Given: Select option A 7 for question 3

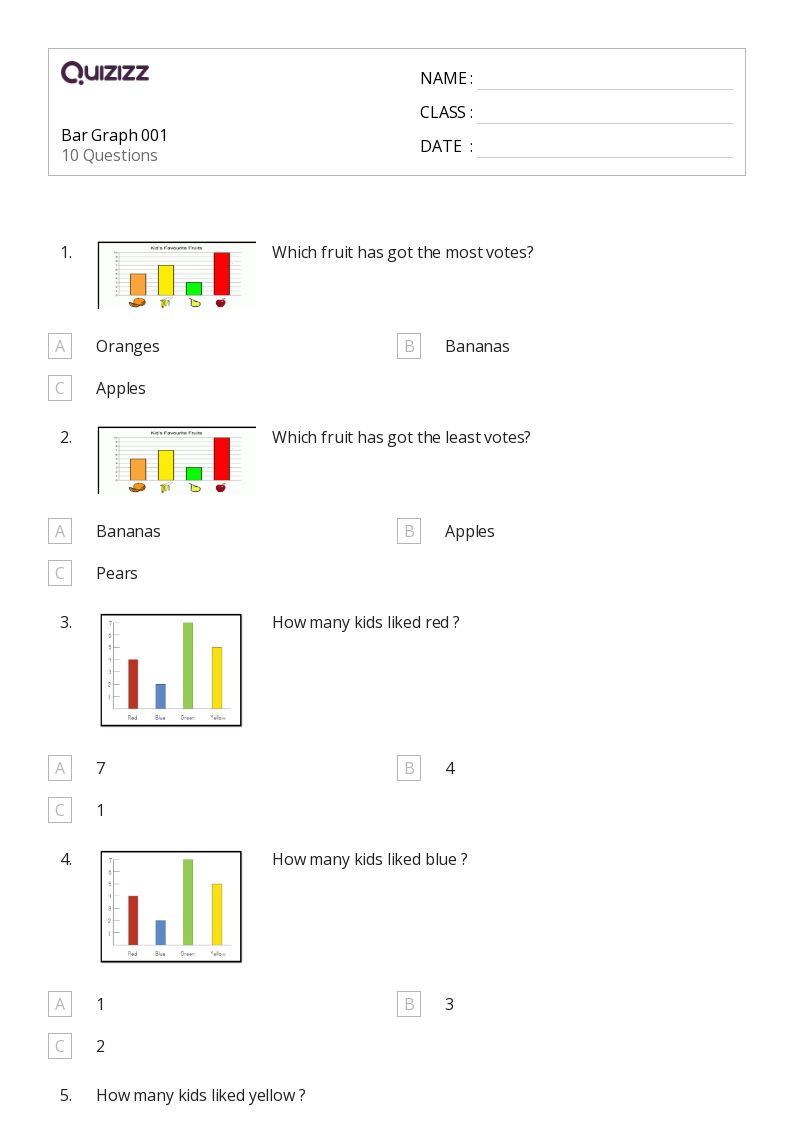Looking at the screenshot, I should tap(60, 768).
